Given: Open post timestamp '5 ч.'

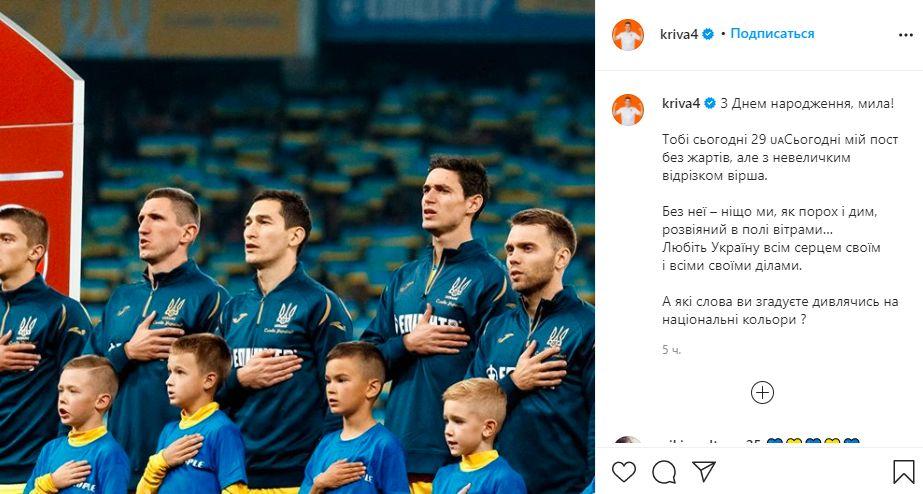Looking at the screenshot, I should coord(671,350).
